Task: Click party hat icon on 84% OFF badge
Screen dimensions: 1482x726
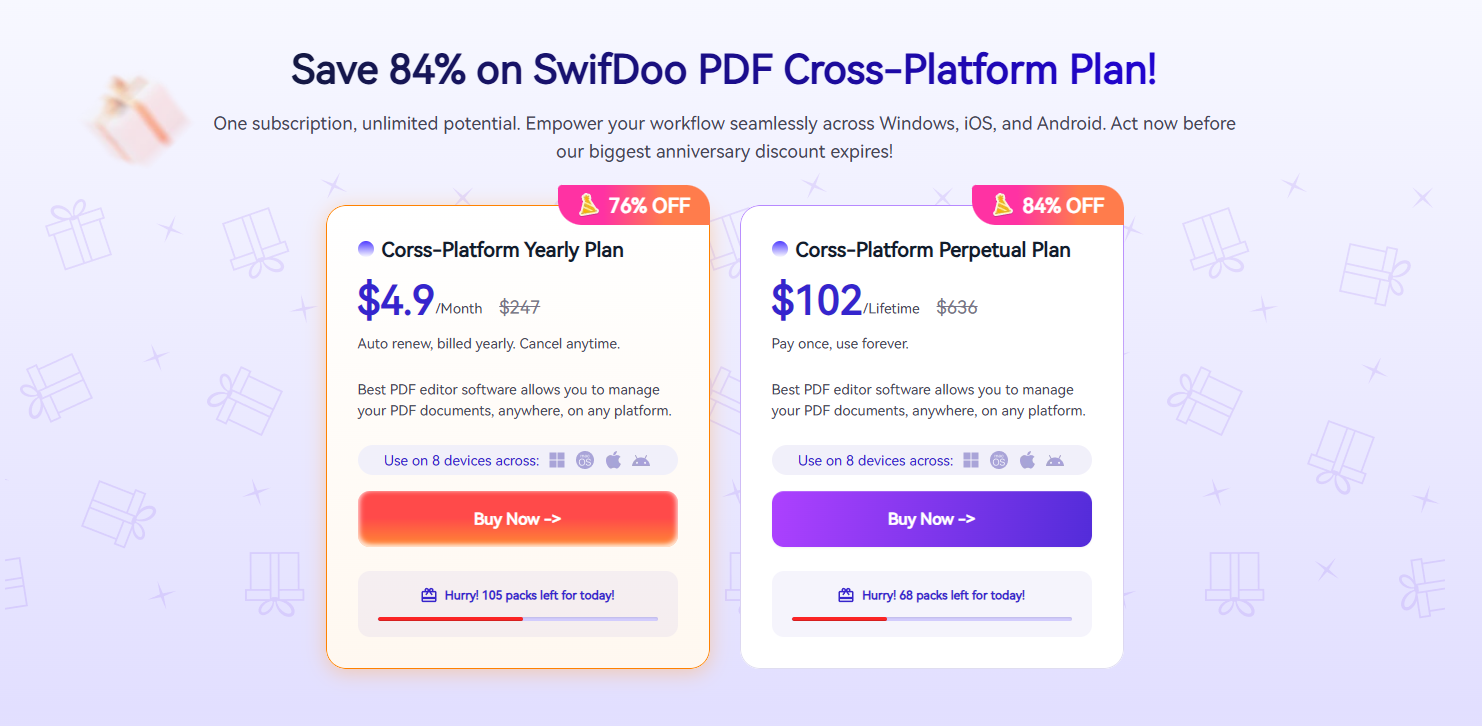Action: pos(1003,205)
